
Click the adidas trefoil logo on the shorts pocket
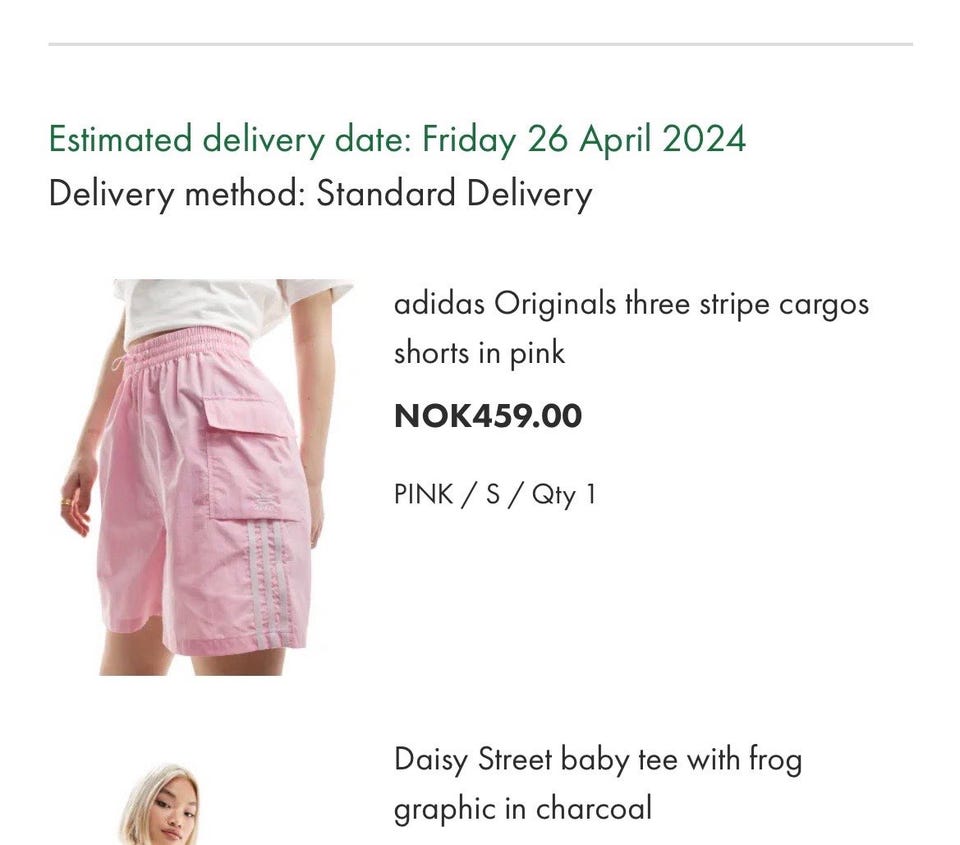point(264,501)
